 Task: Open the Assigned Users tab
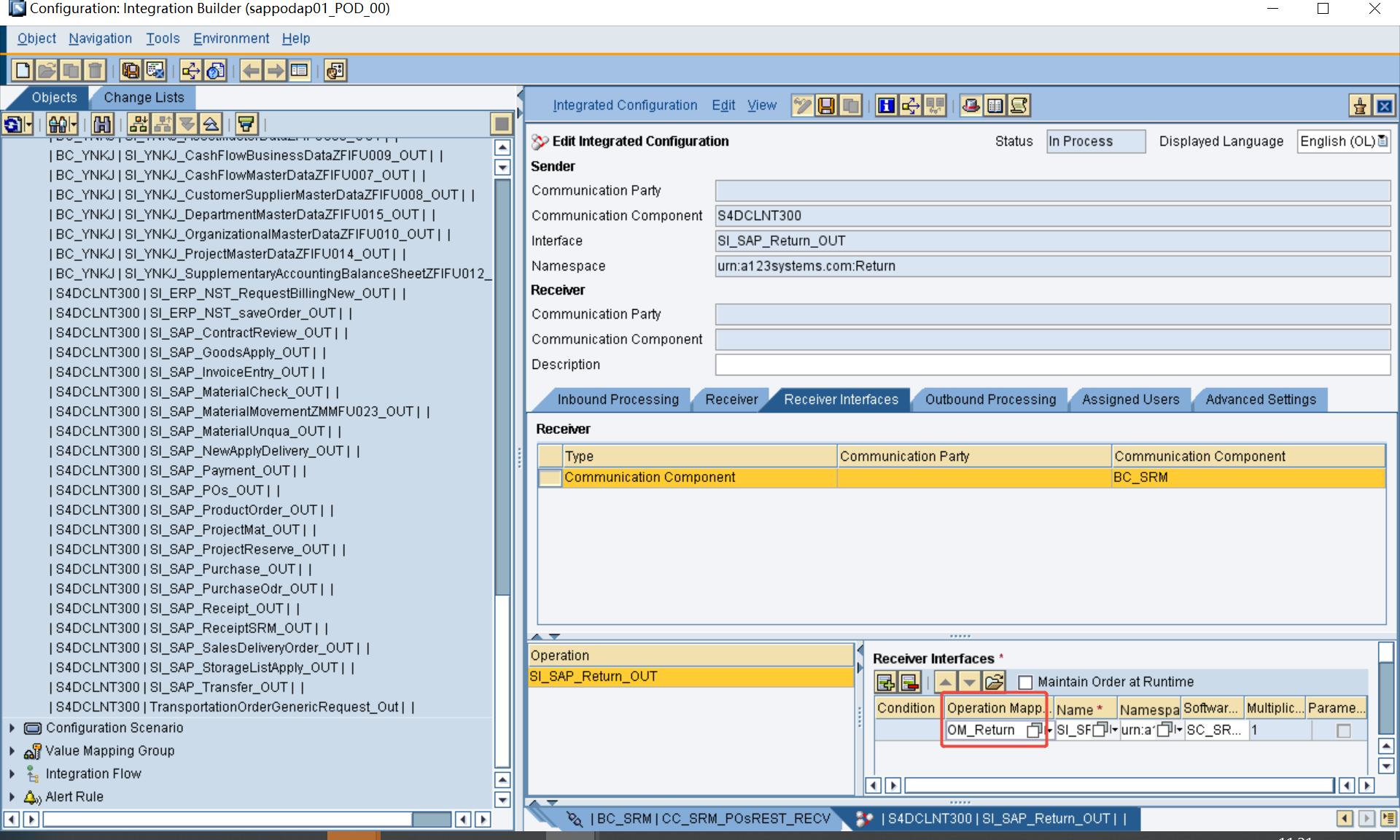point(1130,400)
